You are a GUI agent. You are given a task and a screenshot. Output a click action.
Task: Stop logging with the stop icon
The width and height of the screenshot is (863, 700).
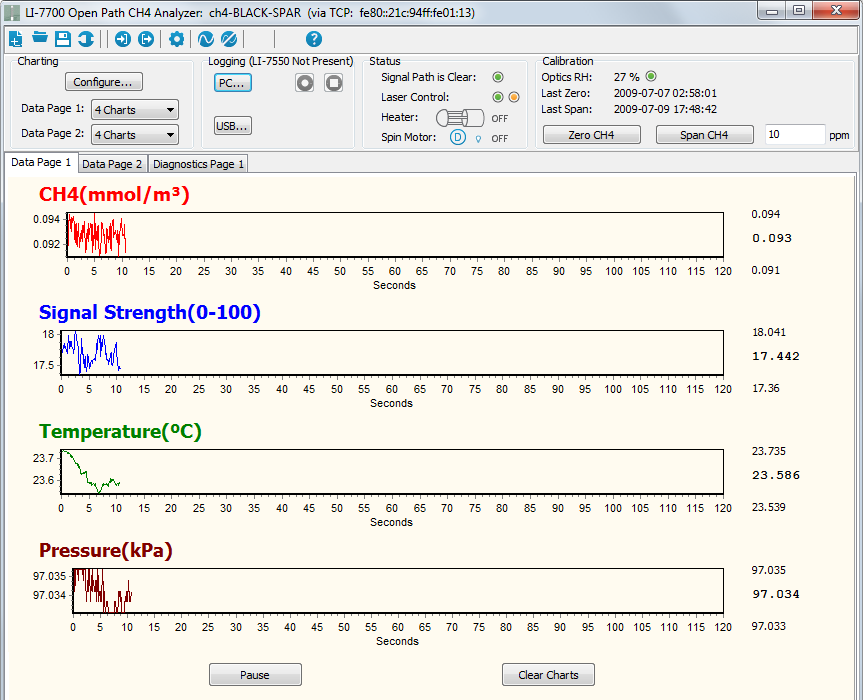click(x=334, y=83)
